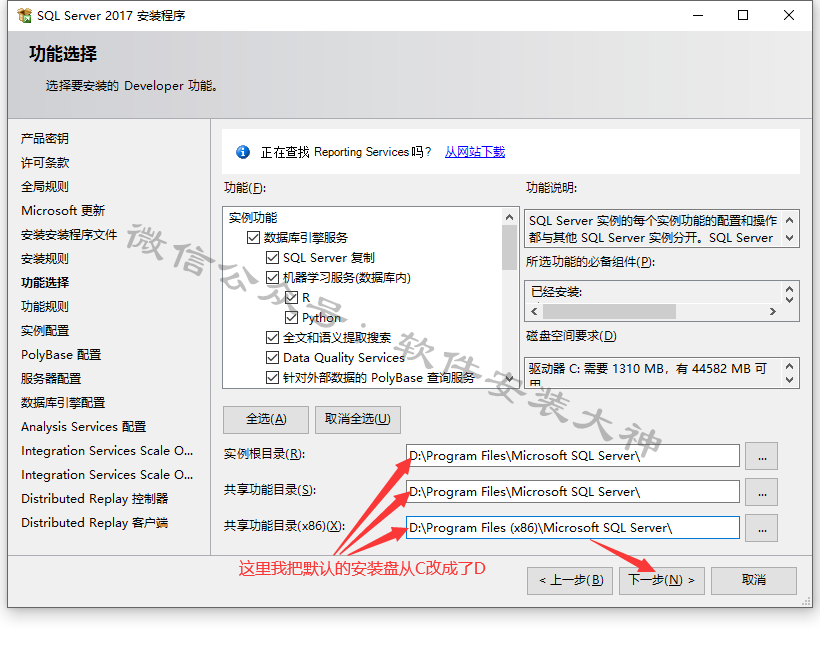Screen dimensions: 820x645
Task: Uncheck the R checkbox
Action: pos(291,298)
